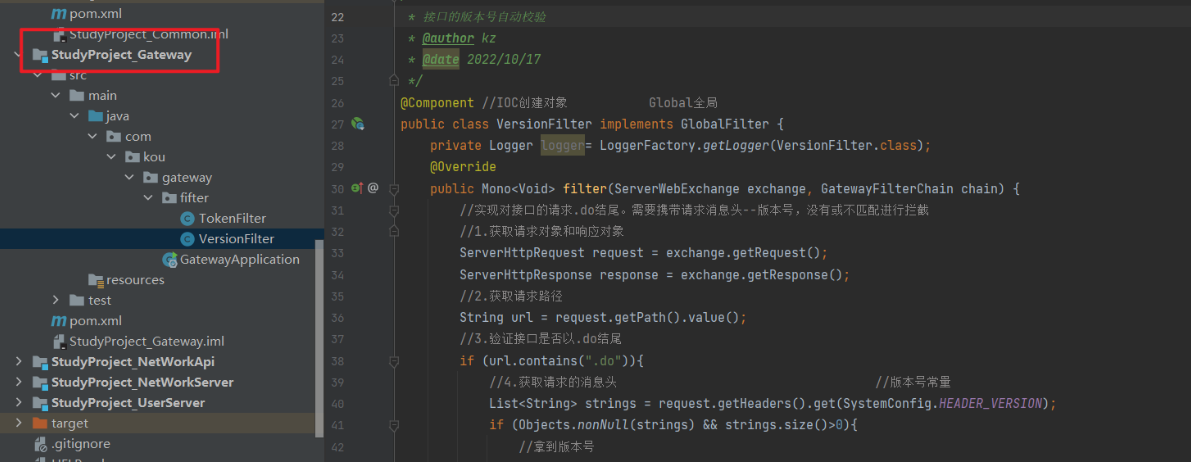Click the StudyProject_UserServer module icon
1191x462 pixels.
40,403
